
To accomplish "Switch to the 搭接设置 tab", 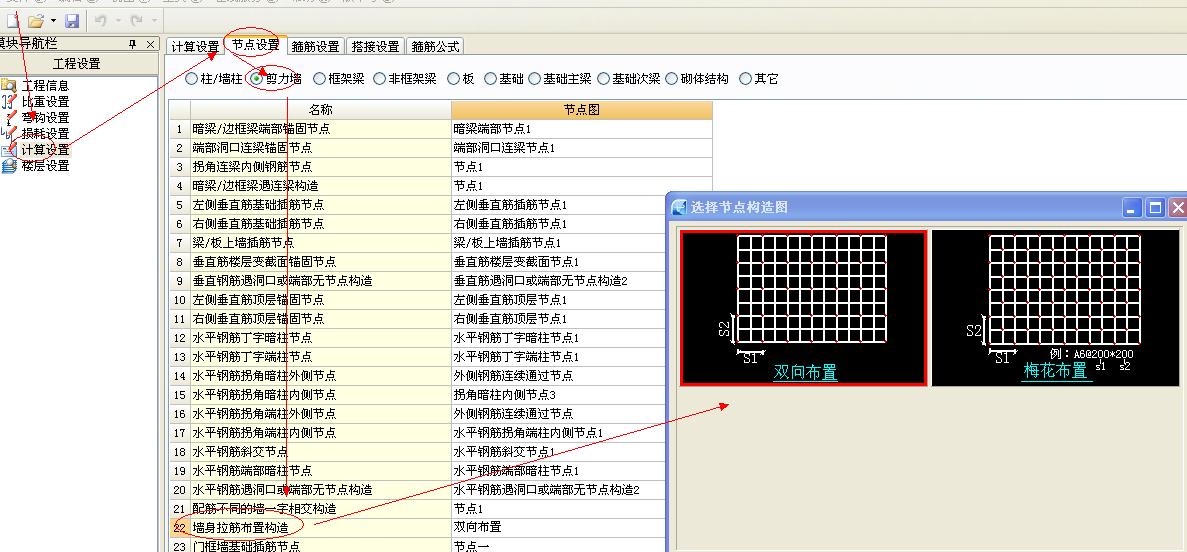I will pos(375,46).
